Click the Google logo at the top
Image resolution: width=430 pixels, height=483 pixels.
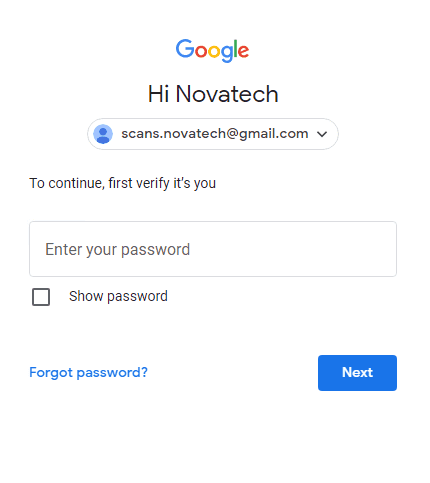(212, 50)
